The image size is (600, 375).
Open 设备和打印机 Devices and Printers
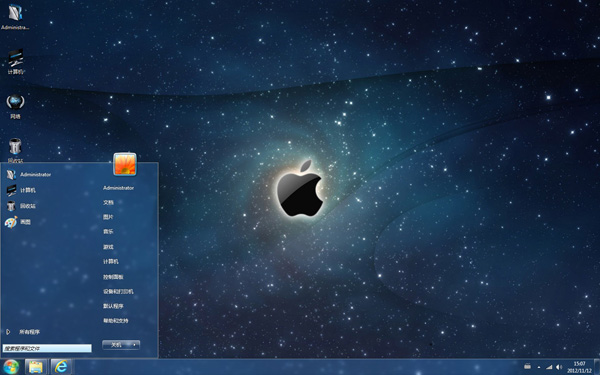tap(118, 291)
